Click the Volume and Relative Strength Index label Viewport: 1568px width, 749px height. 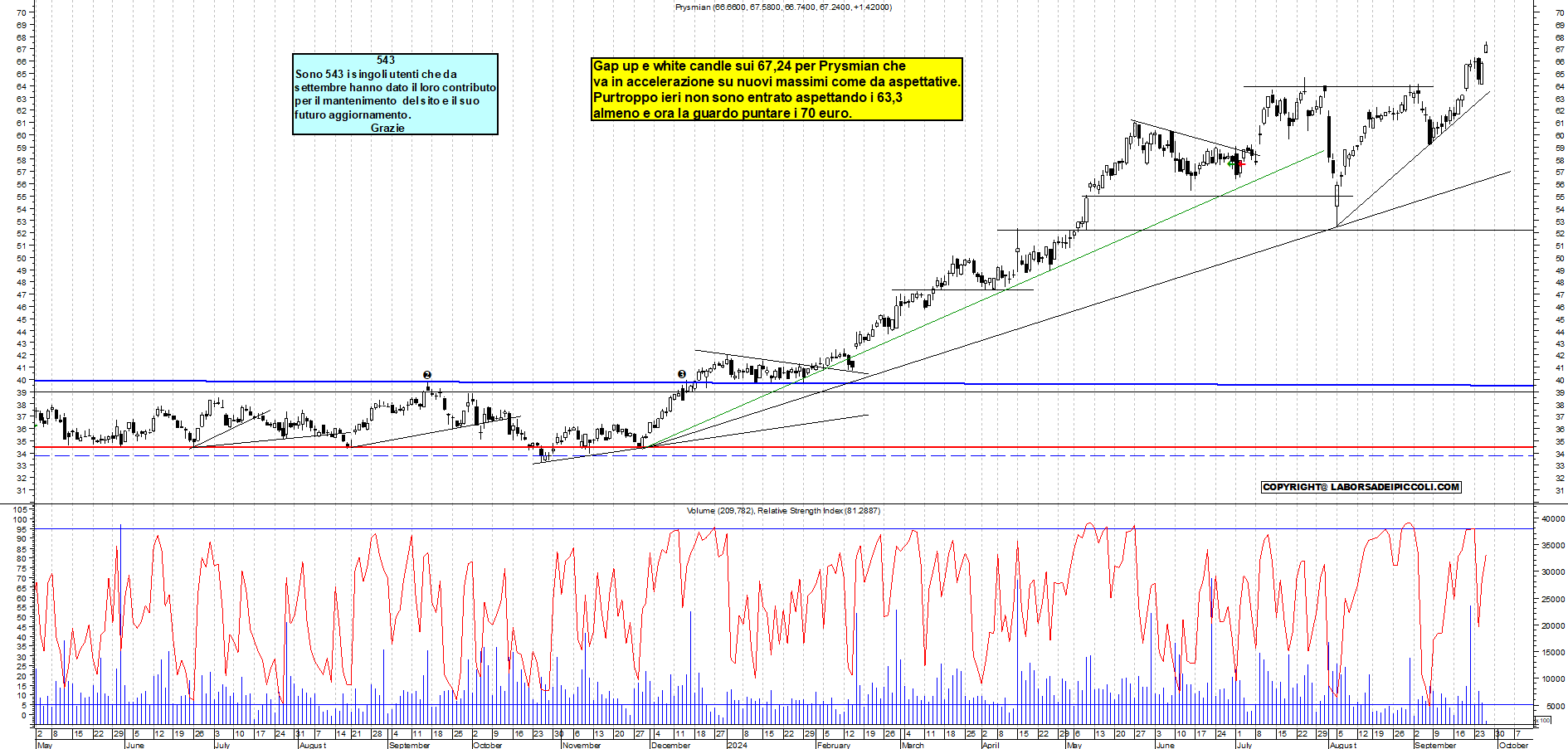783,510
